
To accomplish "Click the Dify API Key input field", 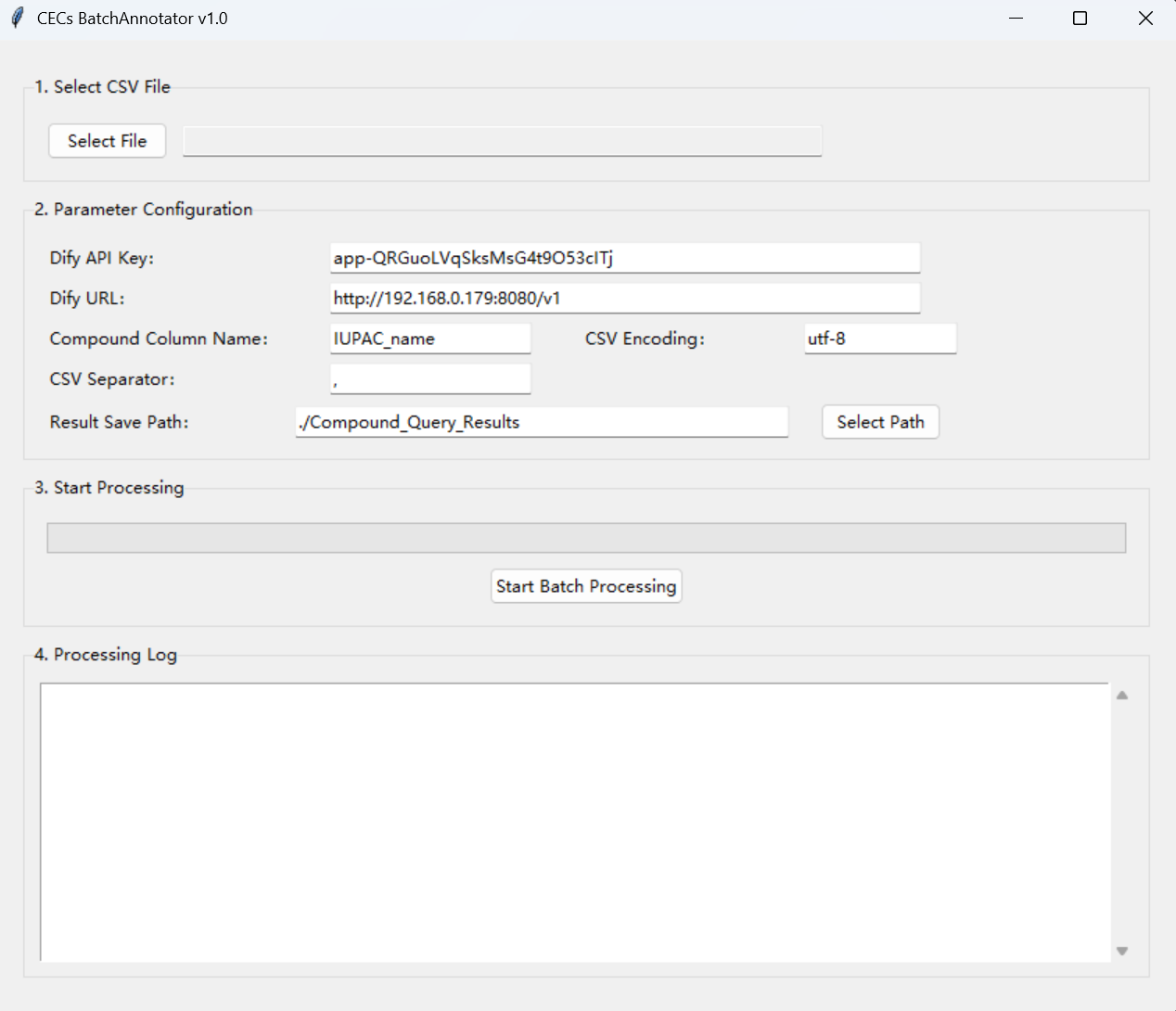I will click(x=624, y=258).
